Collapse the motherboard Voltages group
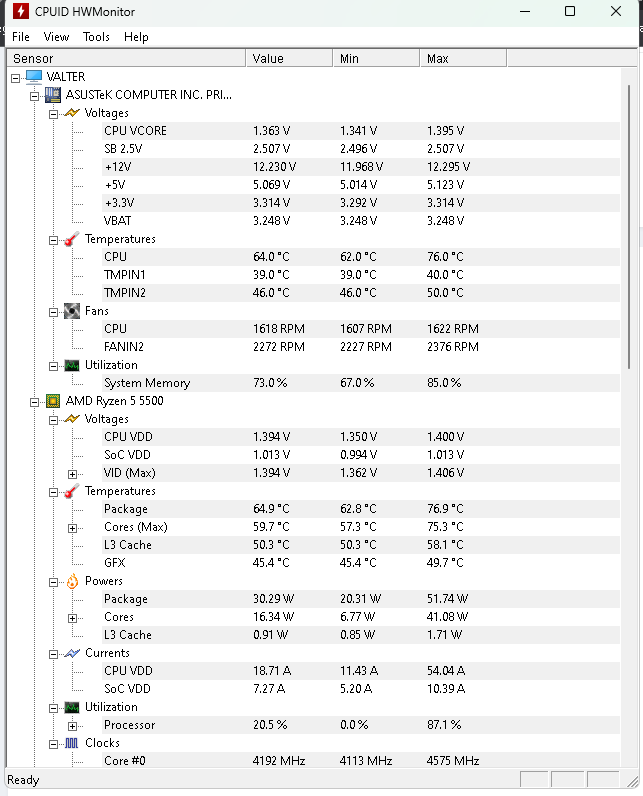This screenshot has height=796, width=643. (53, 114)
